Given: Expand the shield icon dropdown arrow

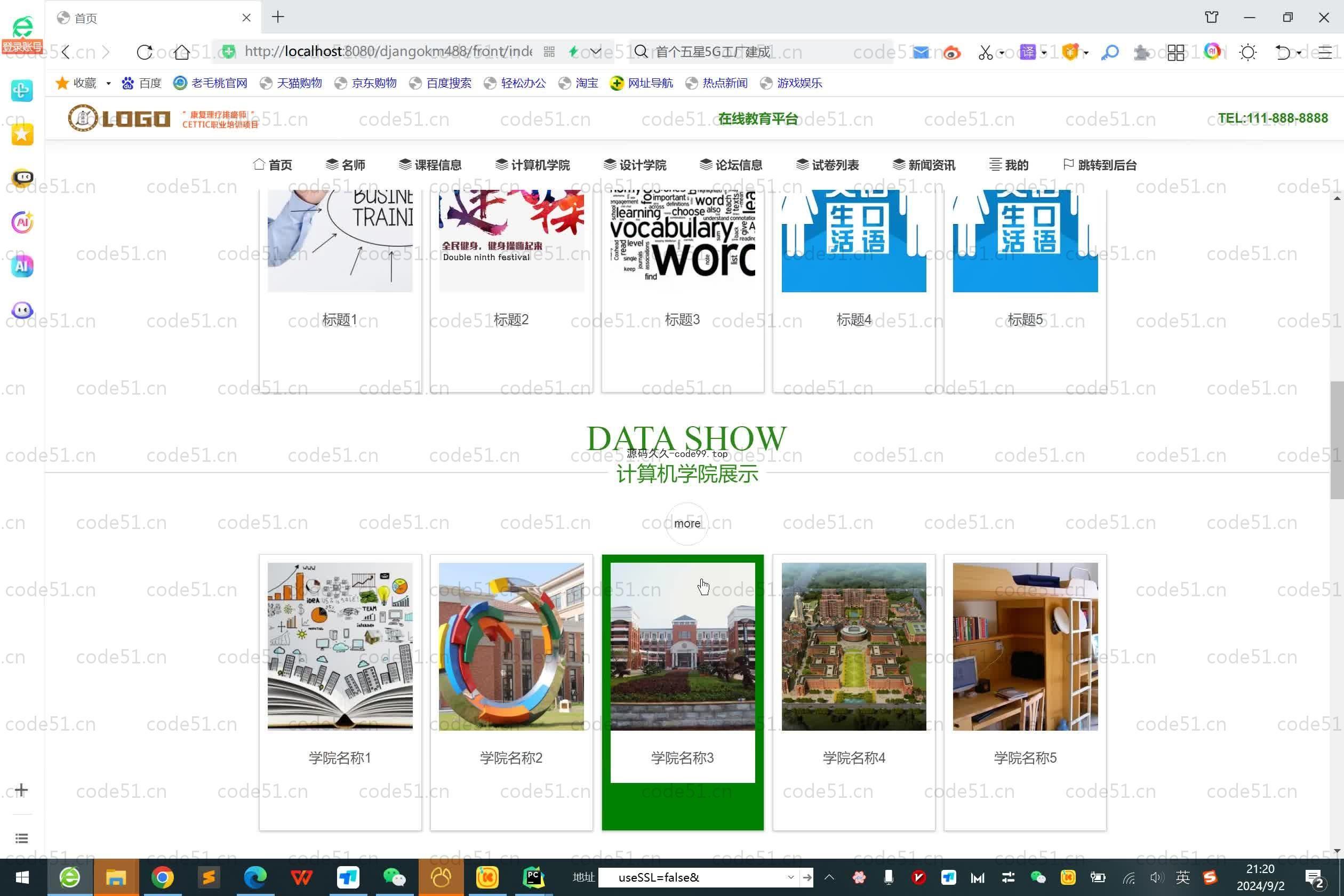Looking at the screenshot, I should coord(1086,53).
